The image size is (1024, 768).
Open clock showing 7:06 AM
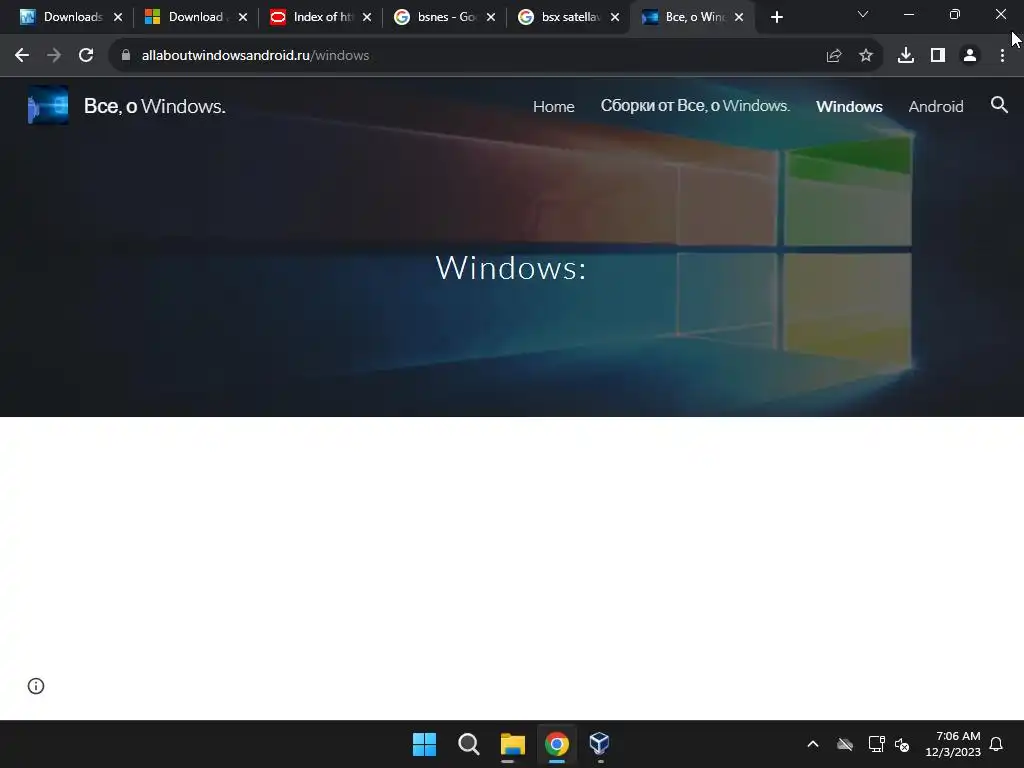[x=953, y=744]
